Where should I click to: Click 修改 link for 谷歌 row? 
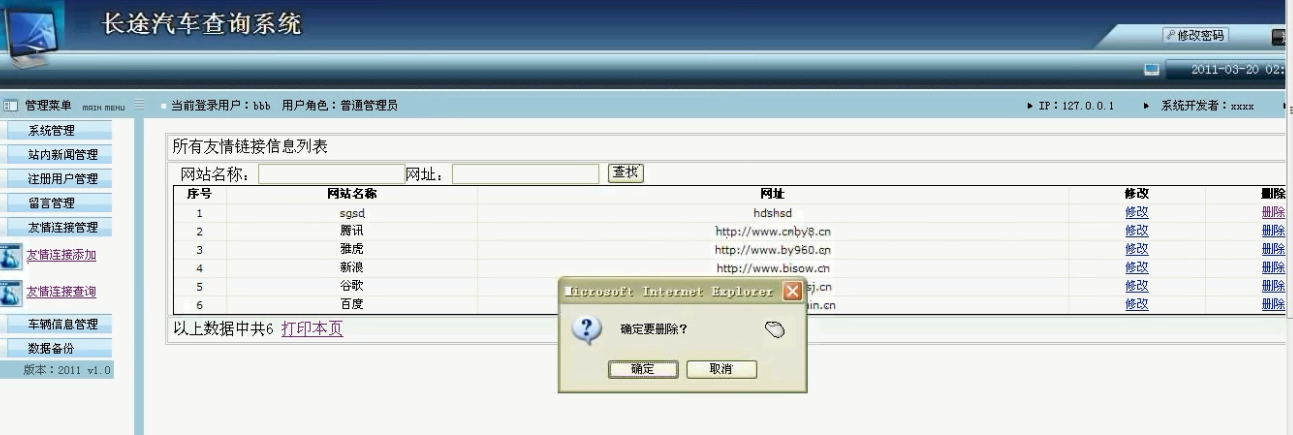click(x=1137, y=286)
